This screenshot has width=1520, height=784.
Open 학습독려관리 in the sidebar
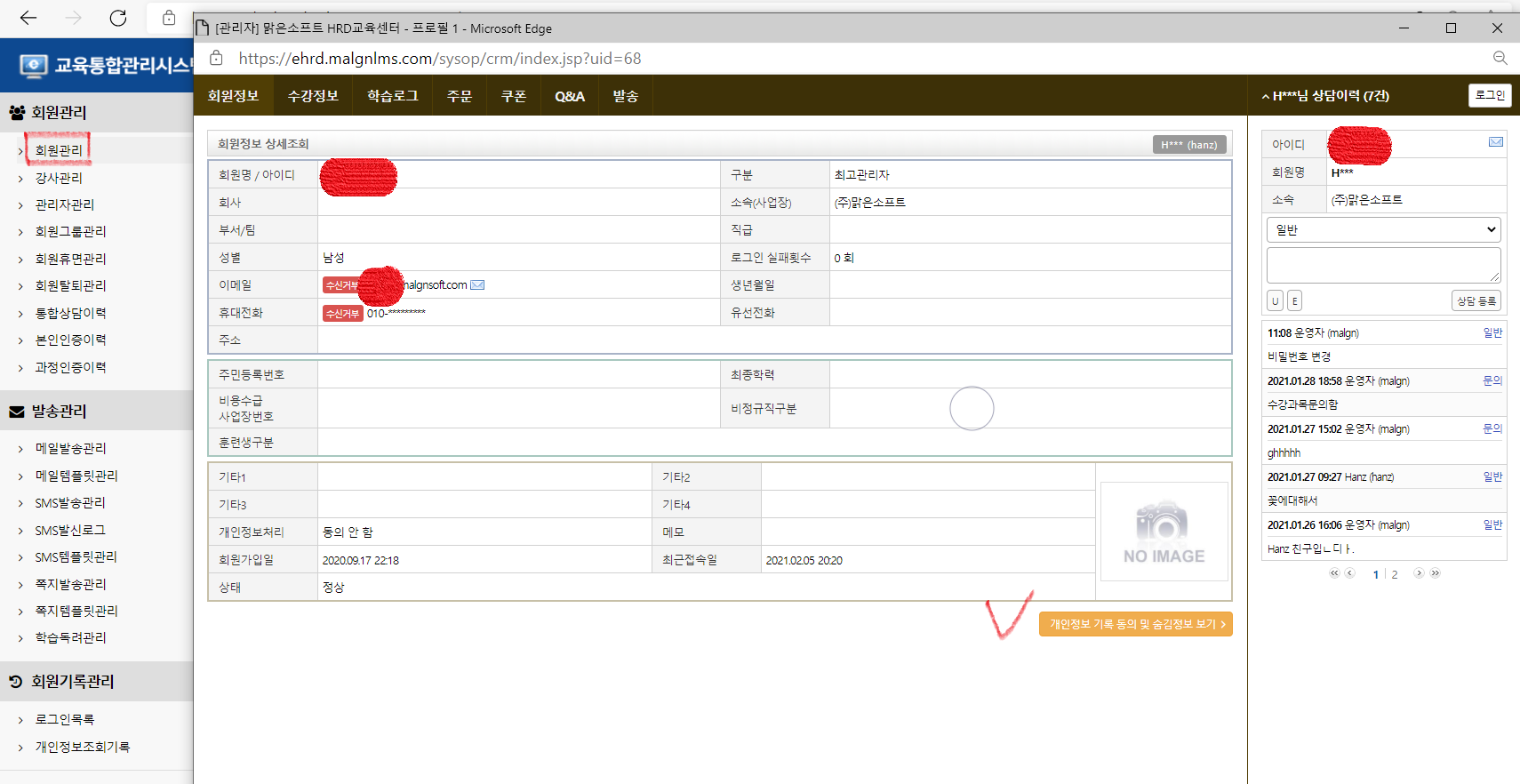tap(71, 637)
